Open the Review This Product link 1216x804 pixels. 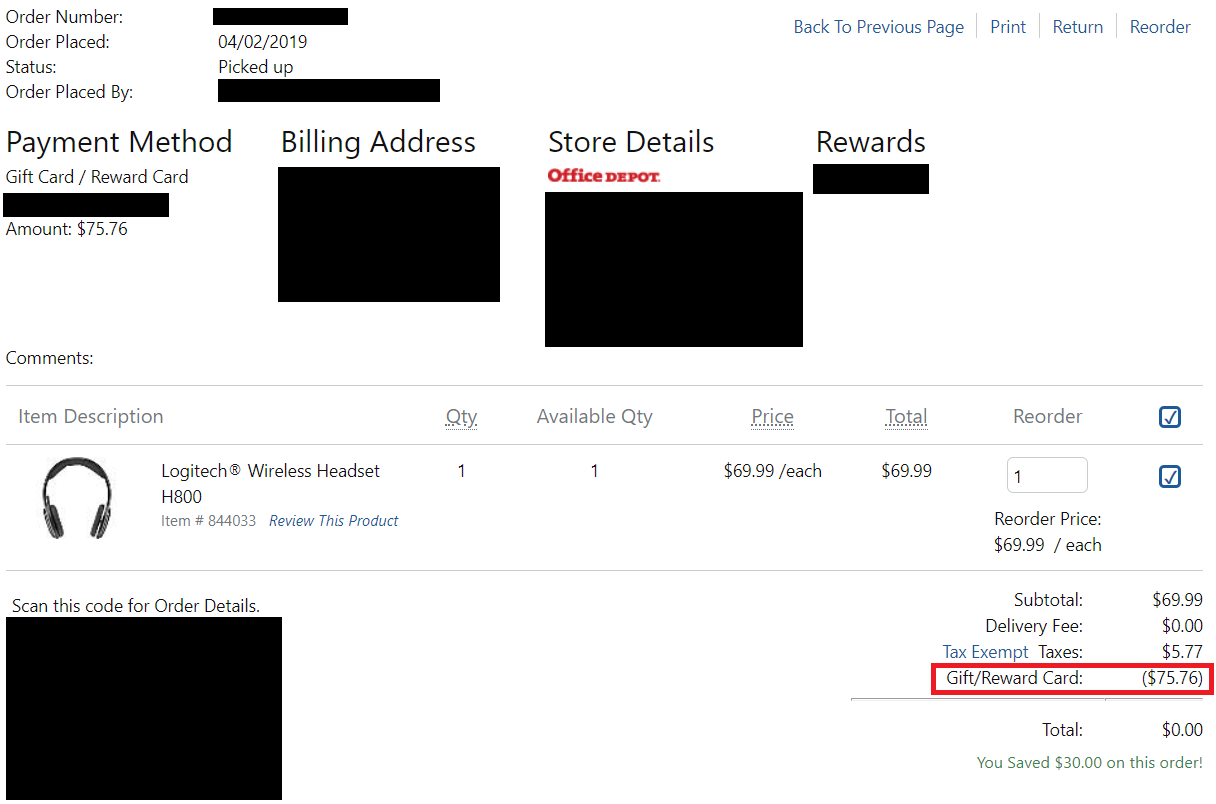click(333, 521)
